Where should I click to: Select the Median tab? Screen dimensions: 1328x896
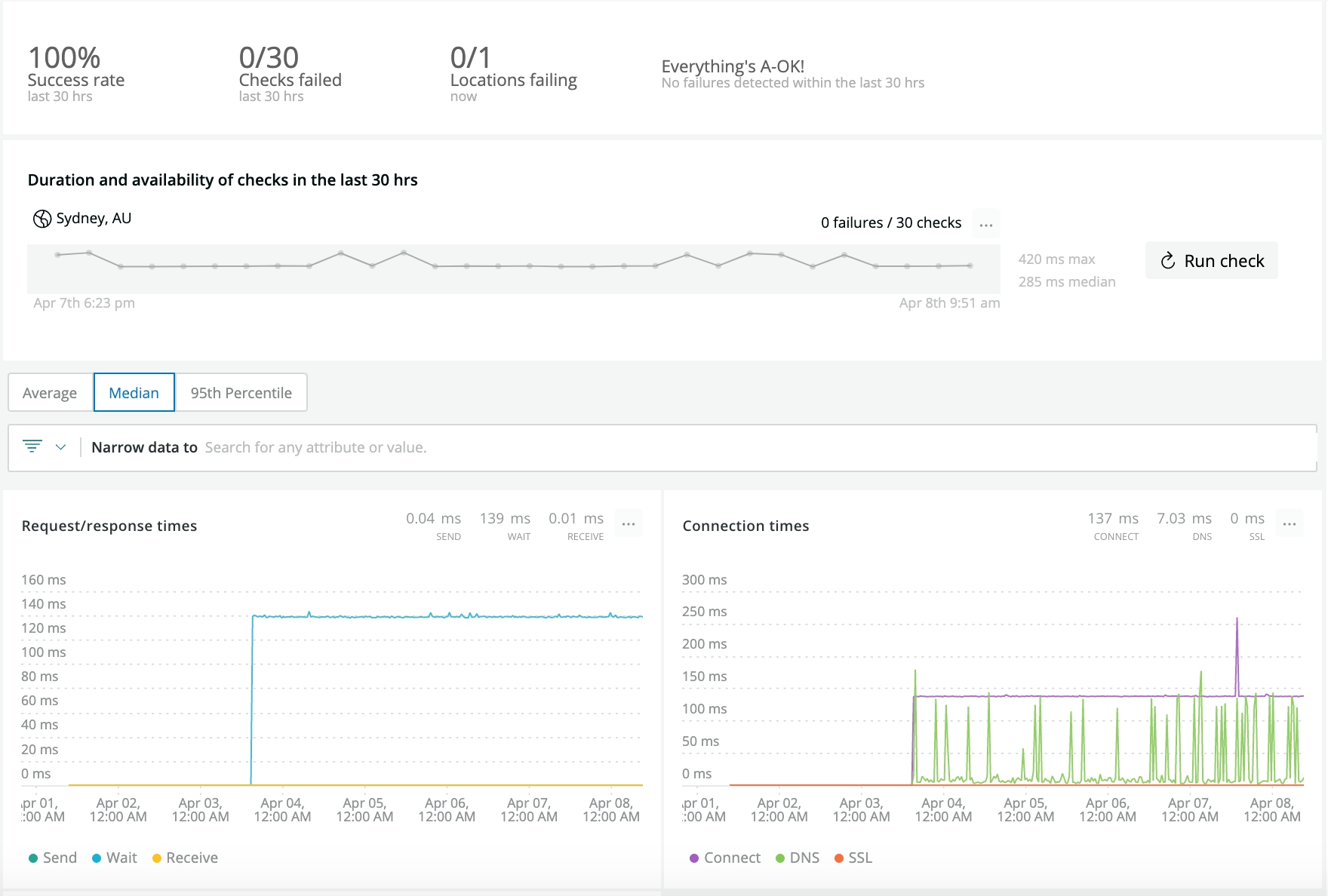(x=134, y=392)
